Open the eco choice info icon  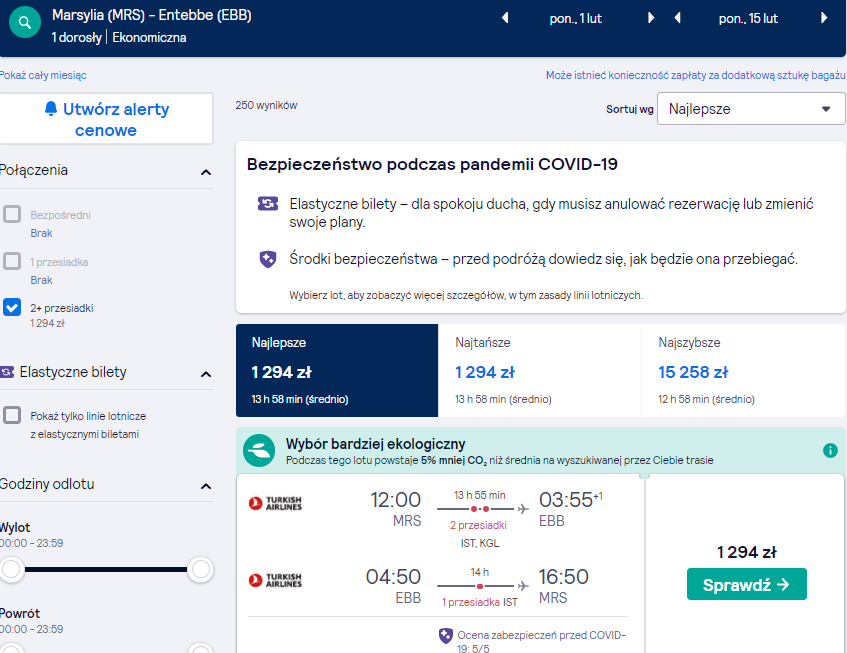pyautogui.click(x=830, y=450)
